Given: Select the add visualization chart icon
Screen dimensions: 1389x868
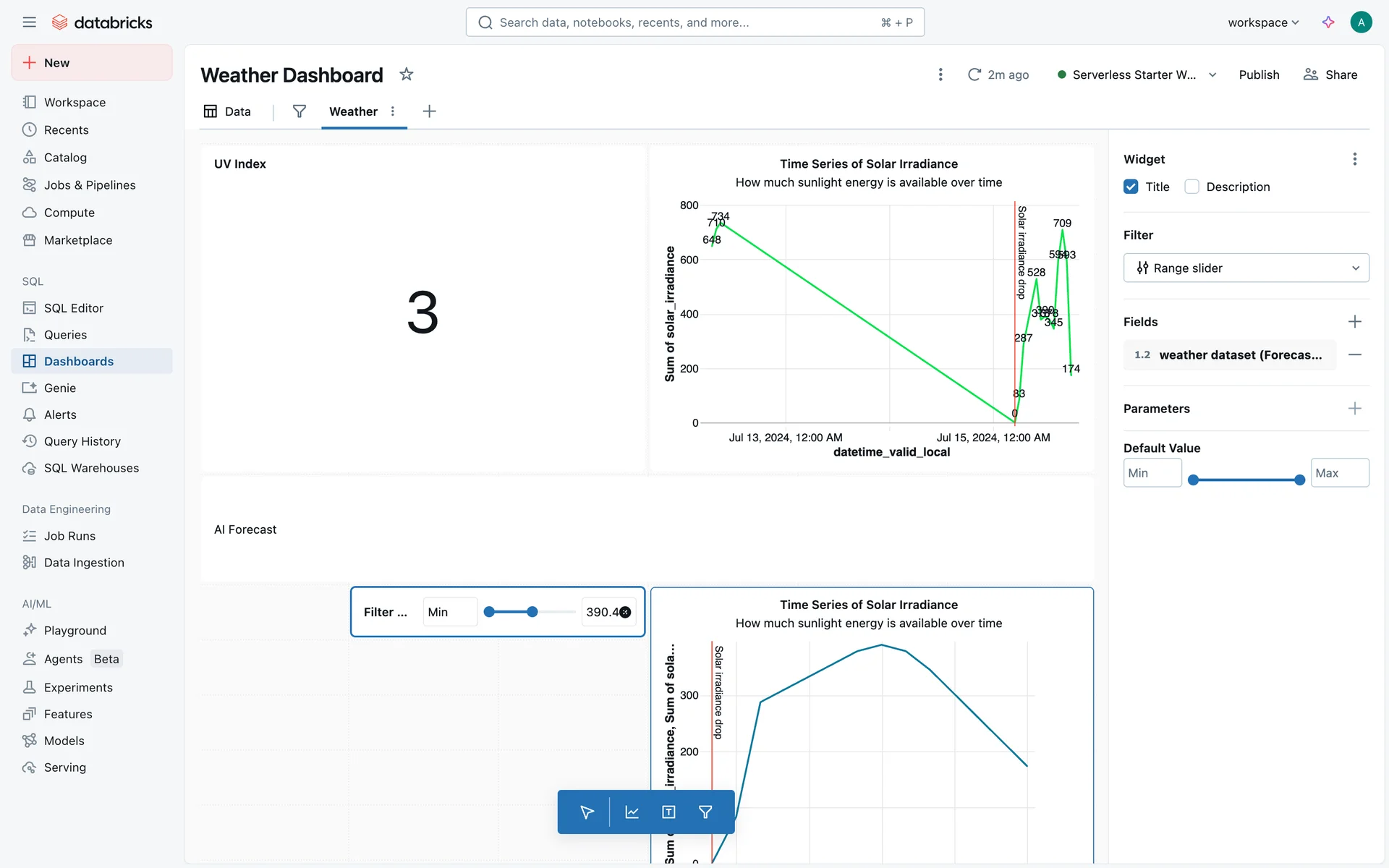Looking at the screenshot, I should (632, 812).
